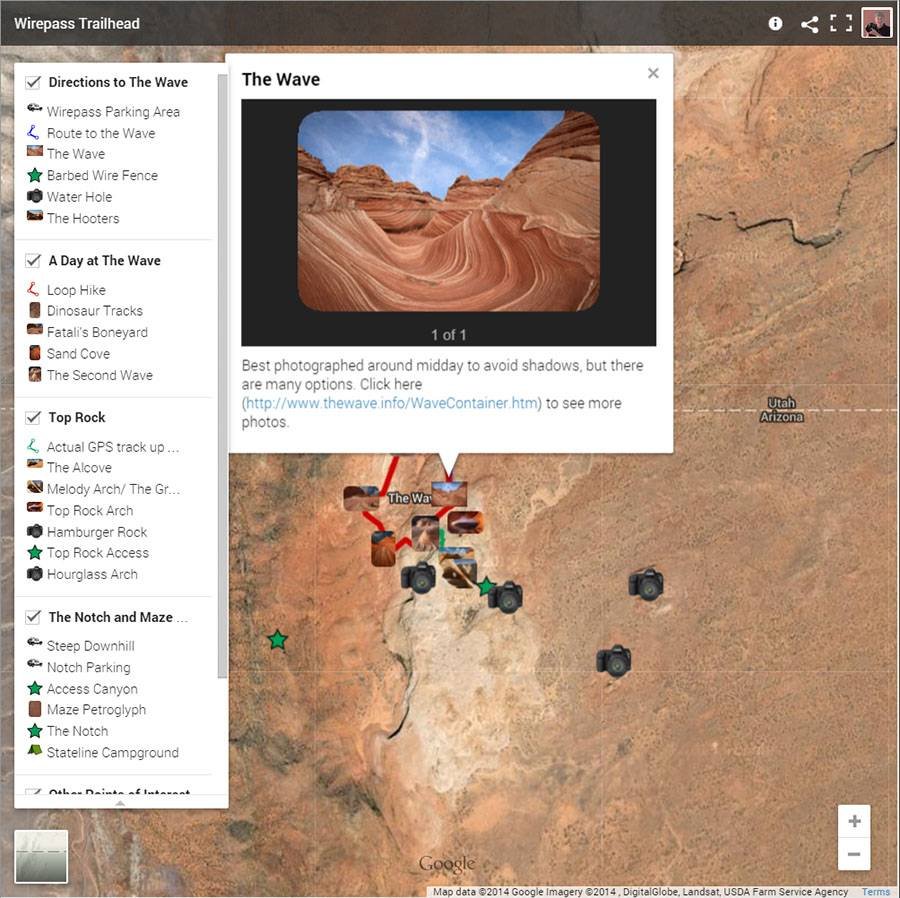Click the map info icon

tap(775, 23)
